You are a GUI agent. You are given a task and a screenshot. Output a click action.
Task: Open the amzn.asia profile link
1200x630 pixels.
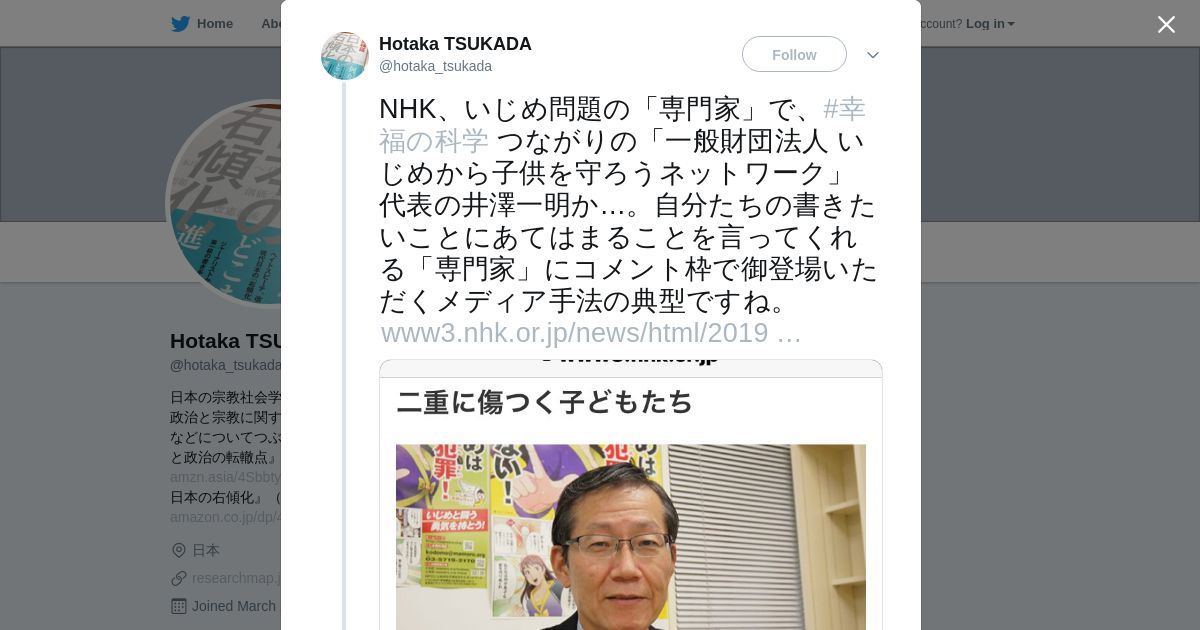(x=226, y=477)
